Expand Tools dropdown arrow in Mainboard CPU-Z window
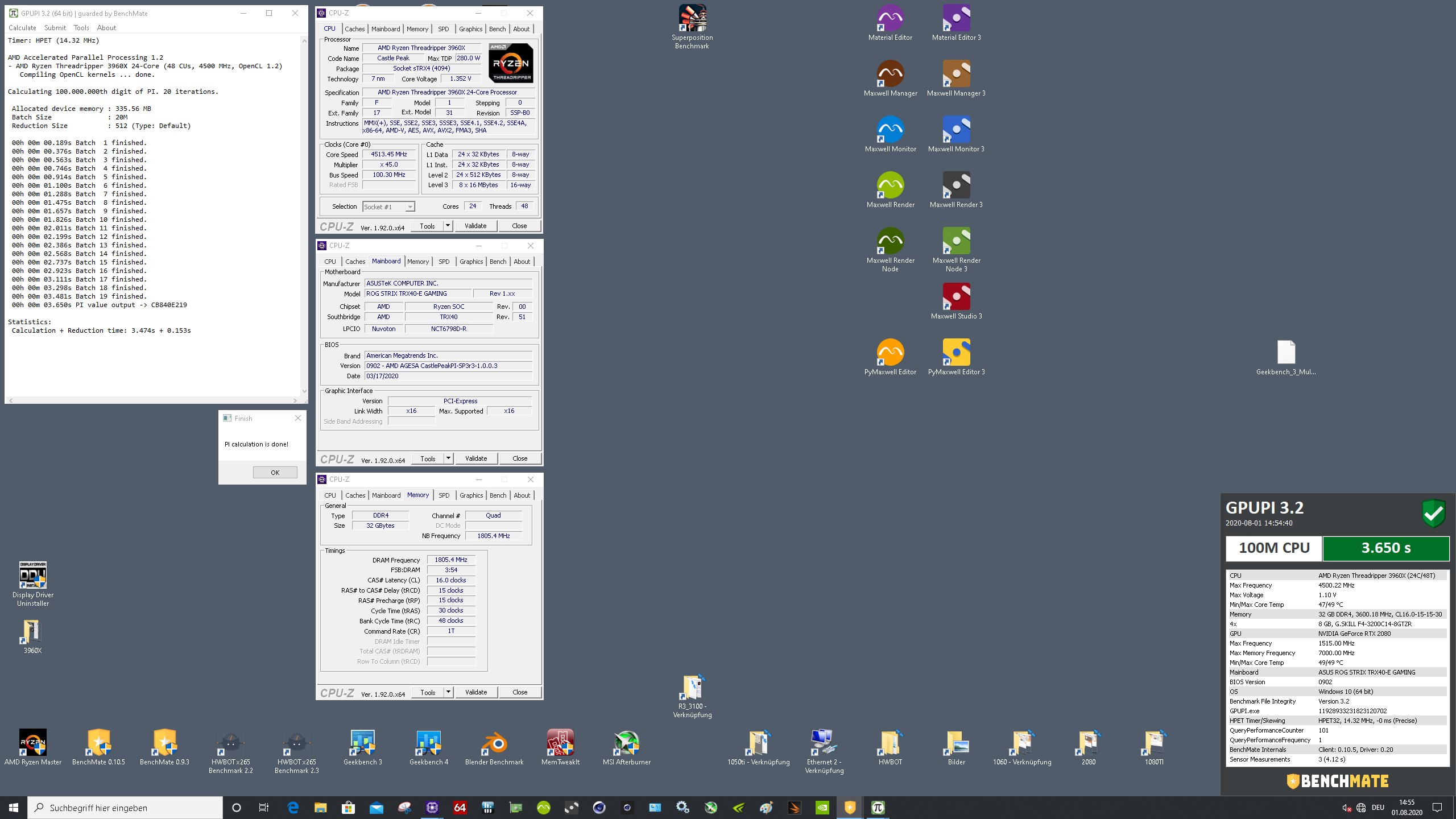Viewport: 1456px width, 819px height. point(448,458)
